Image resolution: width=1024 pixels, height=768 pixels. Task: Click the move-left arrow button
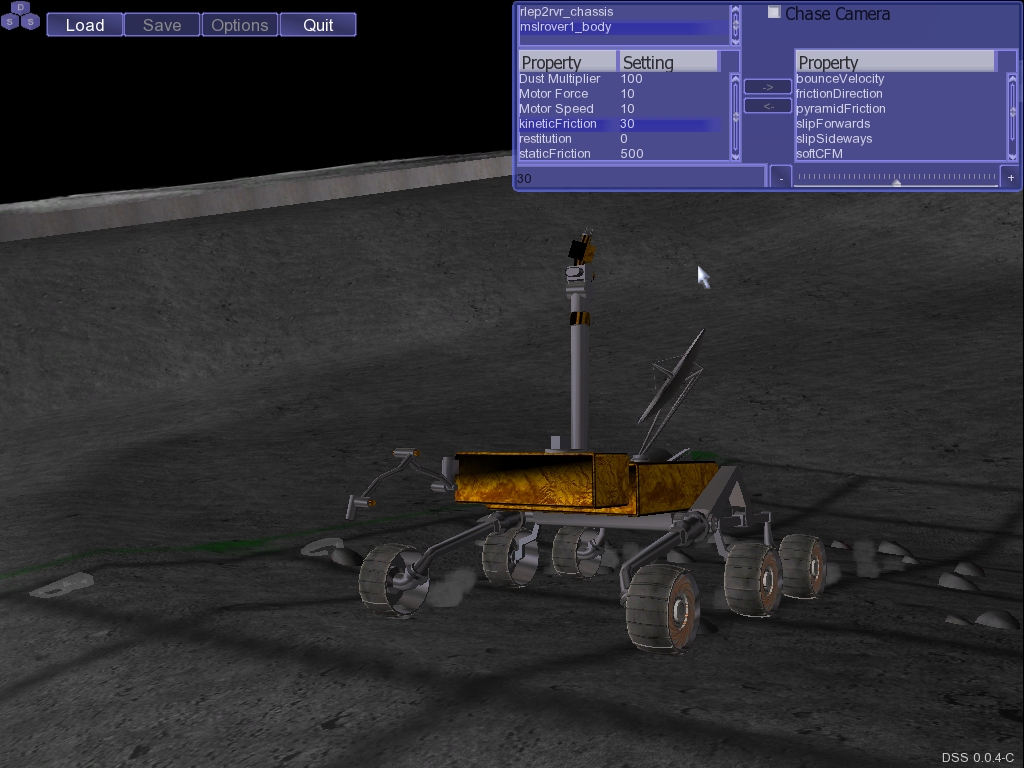(768, 106)
